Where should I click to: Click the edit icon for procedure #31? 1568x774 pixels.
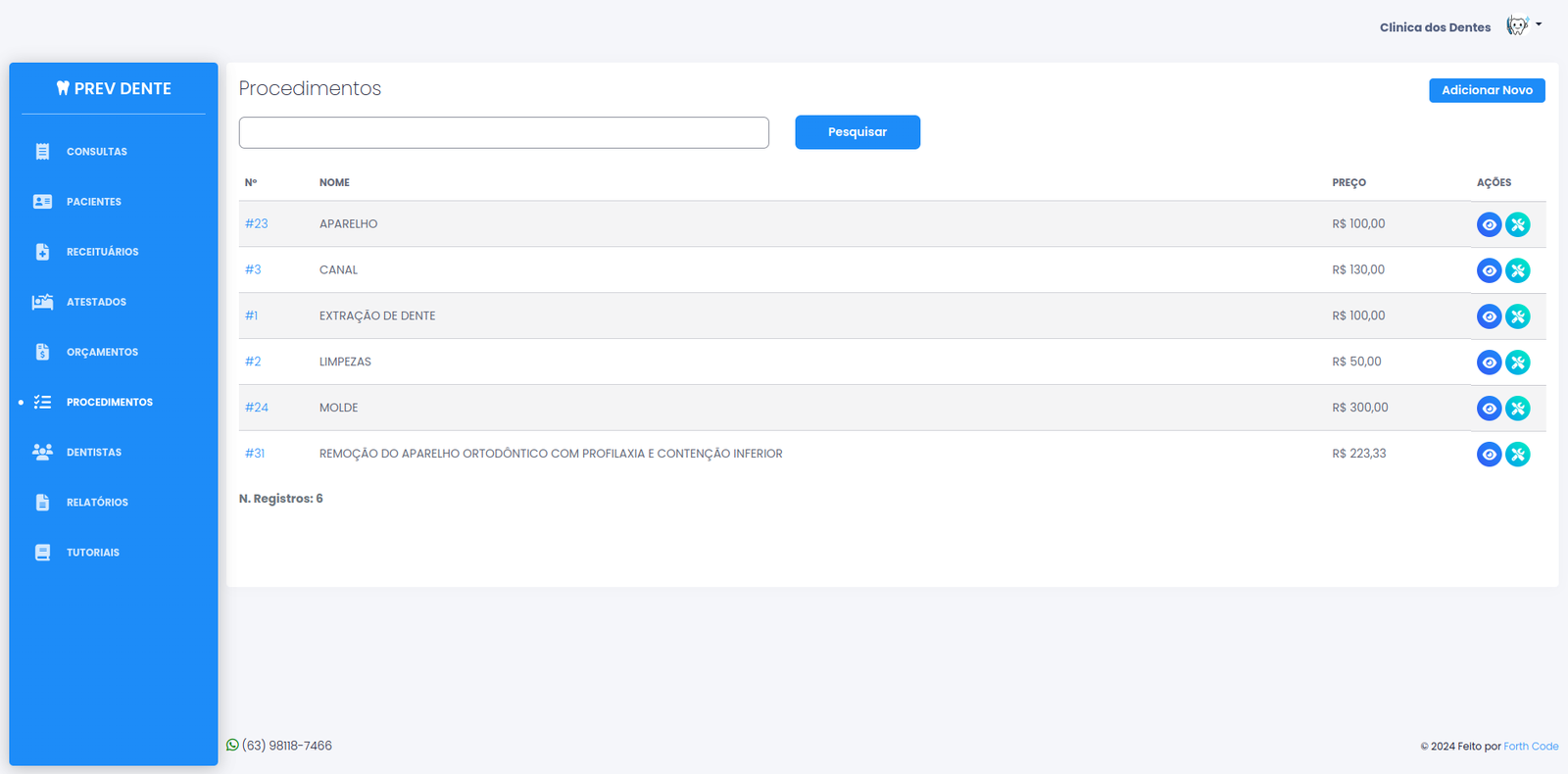tap(1517, 455)
